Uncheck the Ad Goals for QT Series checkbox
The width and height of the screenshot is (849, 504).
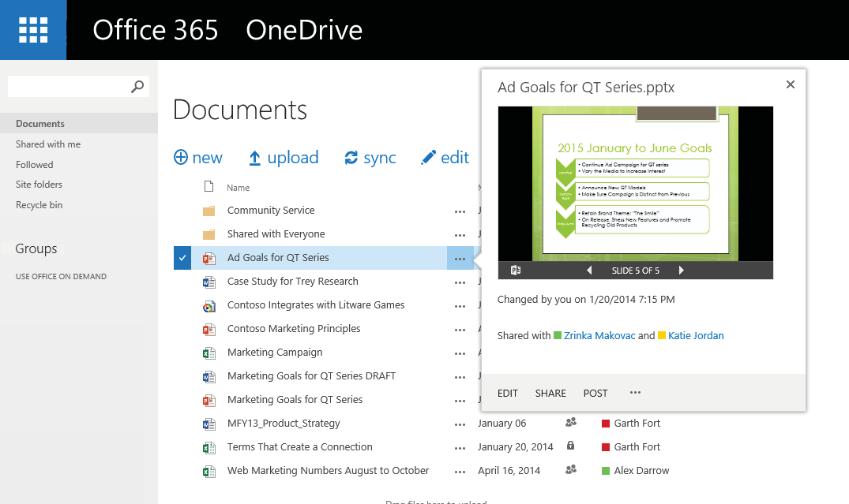pyautogui.click(x=182, y=258)
